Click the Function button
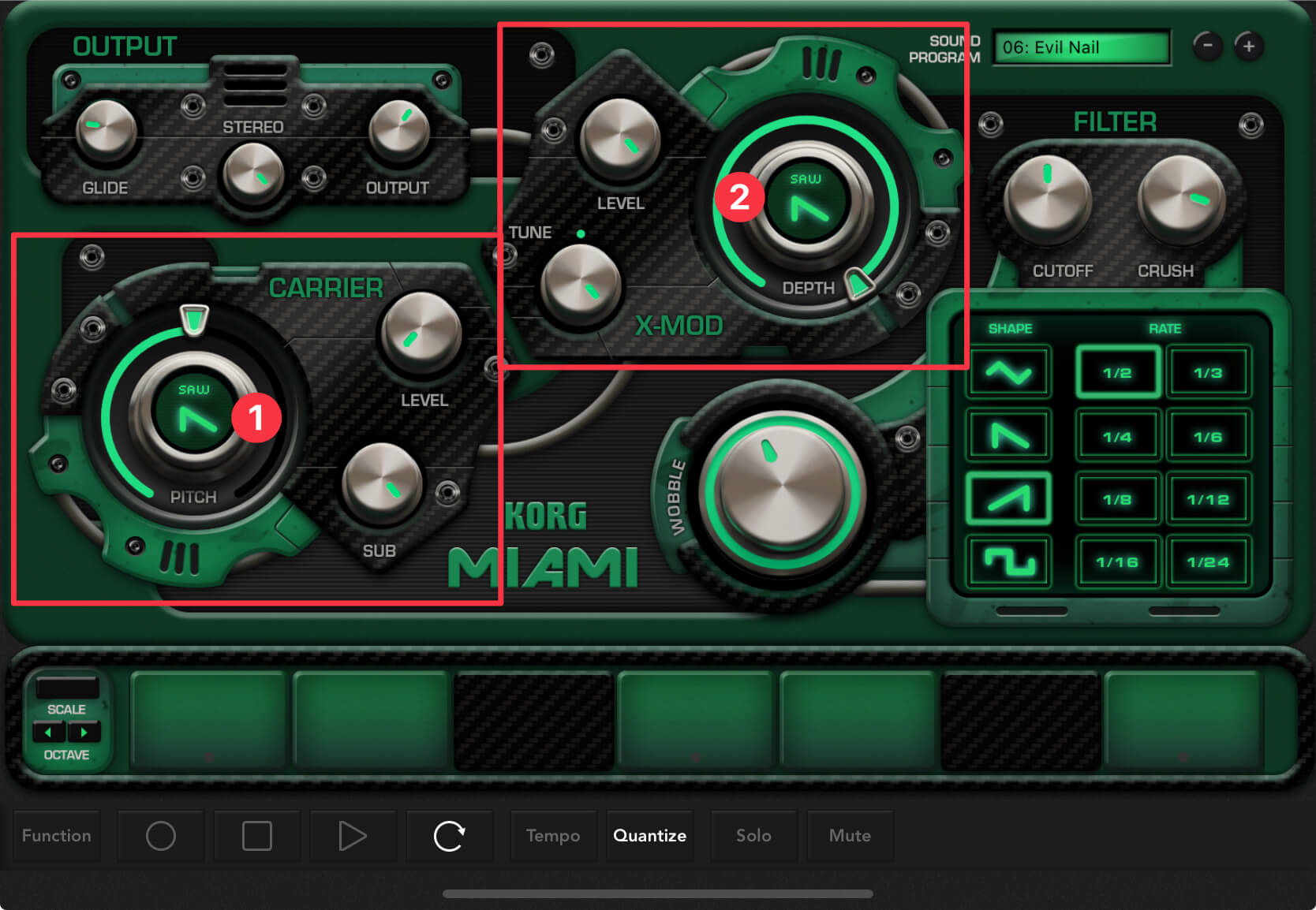The height and width of the screenshot is (910, 1316). click(57, 836)
